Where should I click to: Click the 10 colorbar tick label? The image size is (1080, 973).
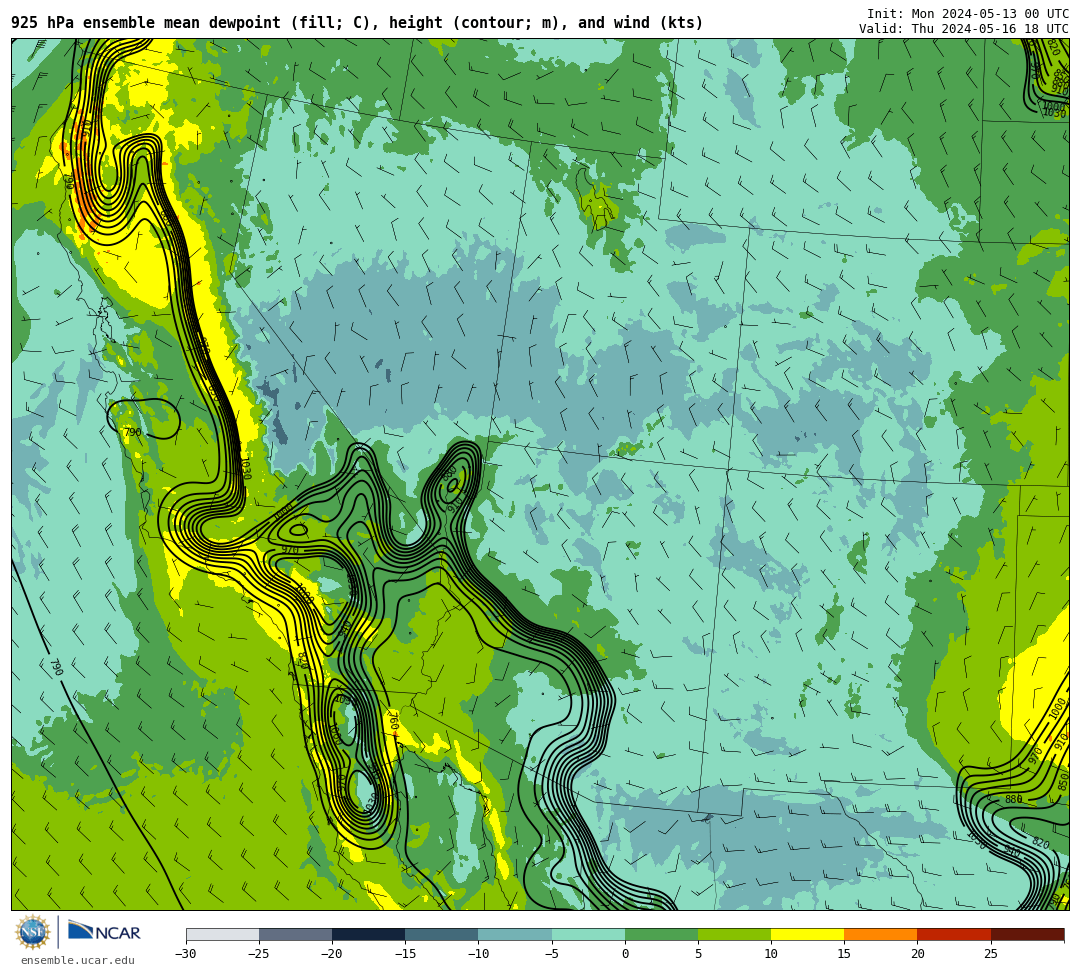tap(771, 954)
